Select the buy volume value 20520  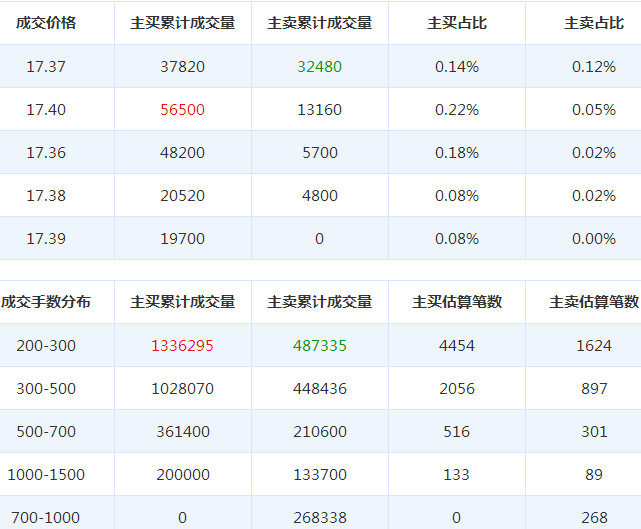tap(183, 195)
